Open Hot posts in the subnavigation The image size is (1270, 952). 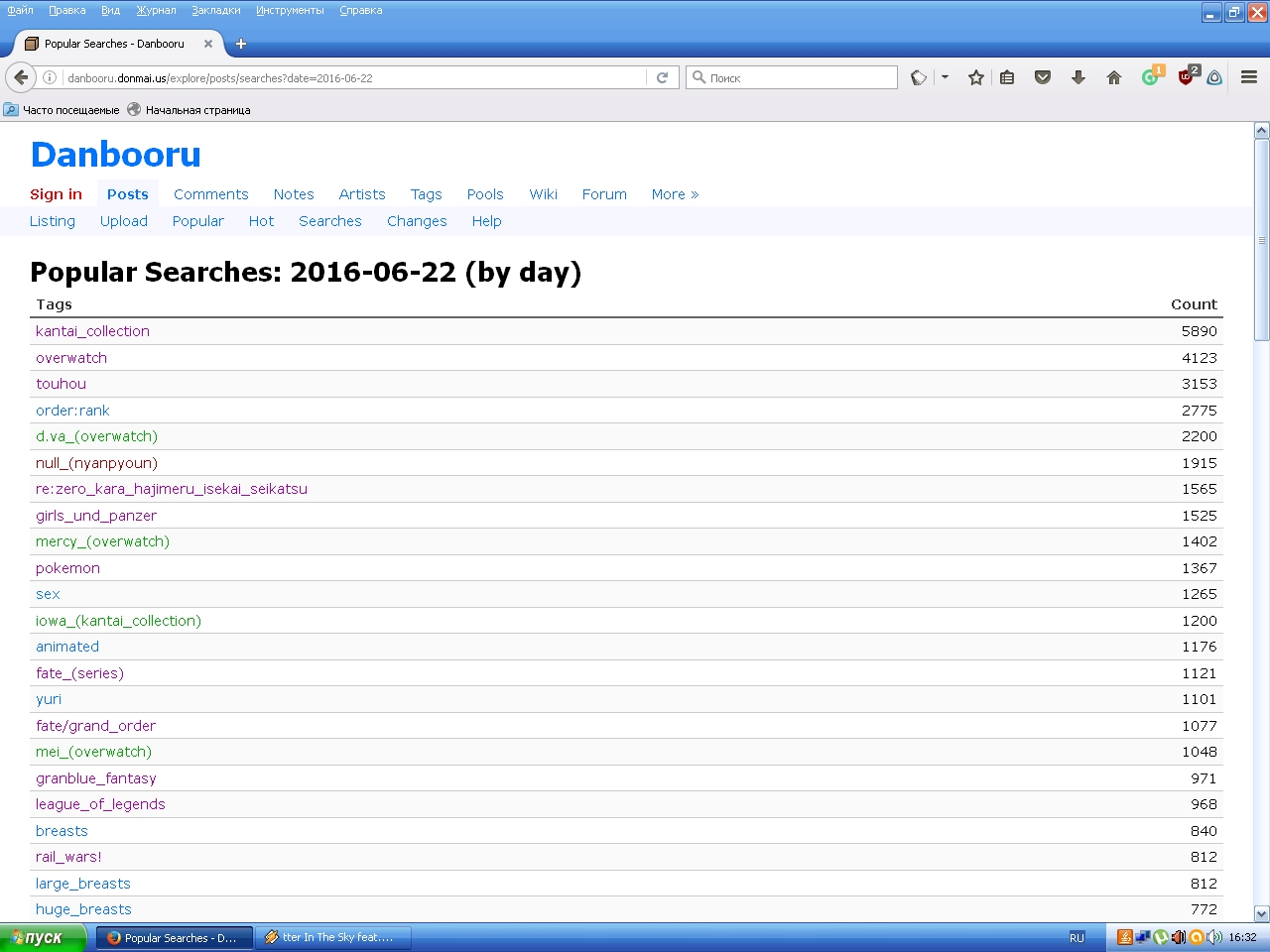pos(261,221)
